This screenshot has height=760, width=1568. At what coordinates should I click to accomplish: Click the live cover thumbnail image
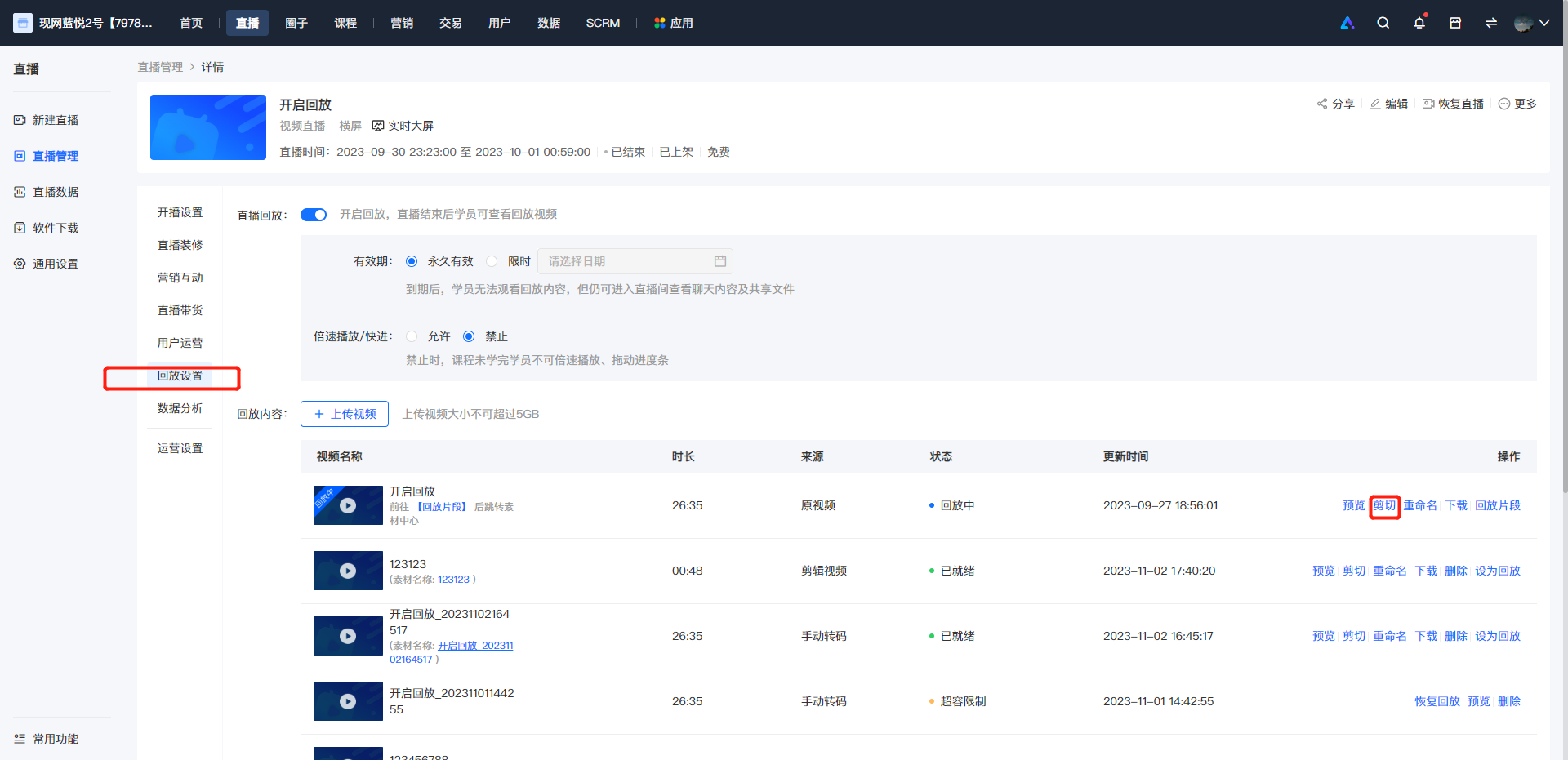click(208, 127)
